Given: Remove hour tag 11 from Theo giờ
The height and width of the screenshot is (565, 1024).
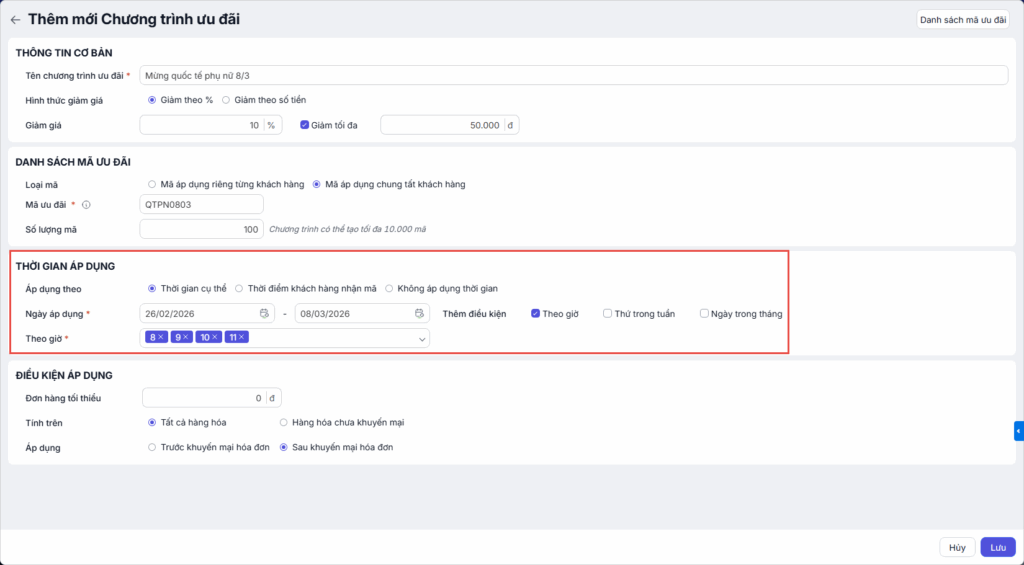Looking at the screenshot, I should (242, 338).
